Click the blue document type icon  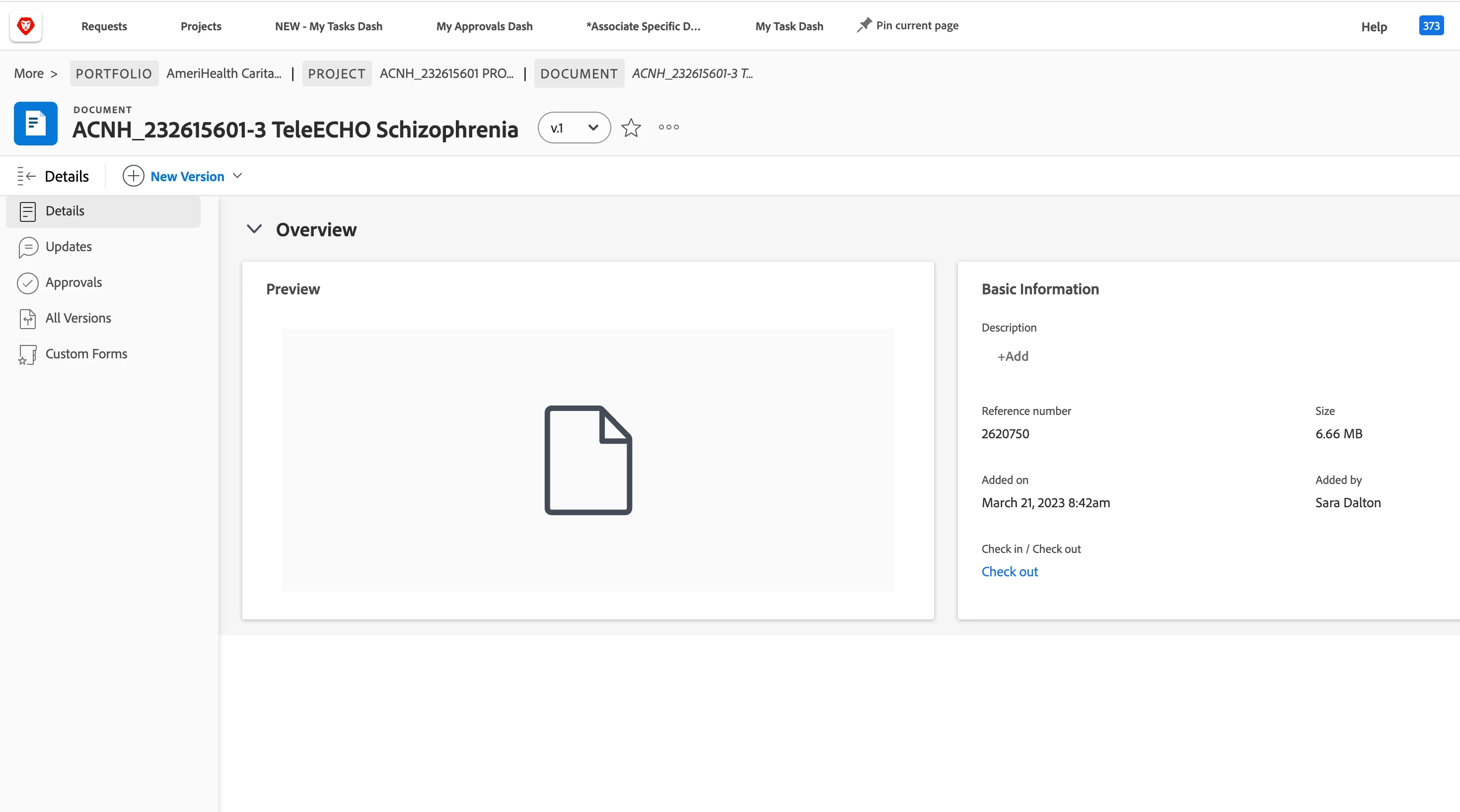coord(36,124)
